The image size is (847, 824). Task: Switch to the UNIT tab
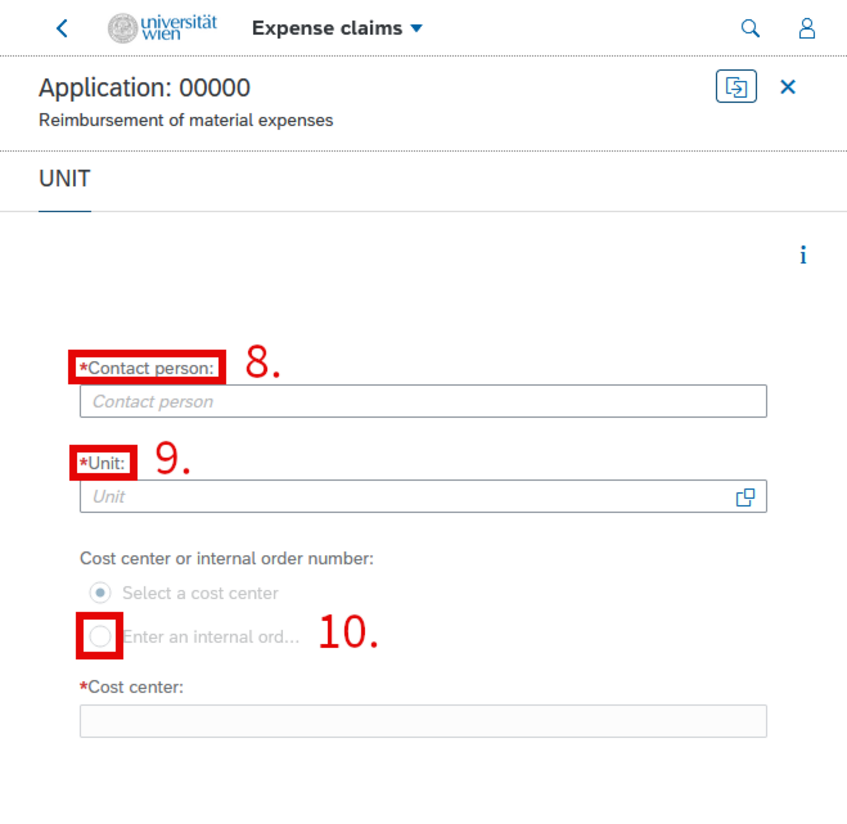pyautogui.click(x=65, y=179)
